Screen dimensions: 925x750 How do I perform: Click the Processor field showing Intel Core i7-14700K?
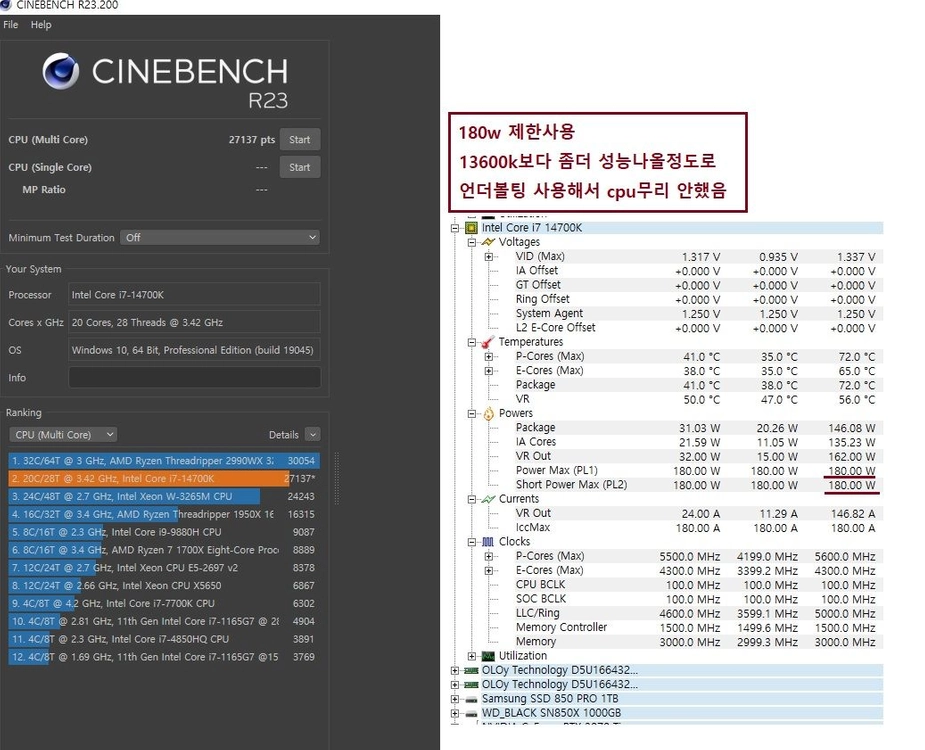(x=195, y=294)
